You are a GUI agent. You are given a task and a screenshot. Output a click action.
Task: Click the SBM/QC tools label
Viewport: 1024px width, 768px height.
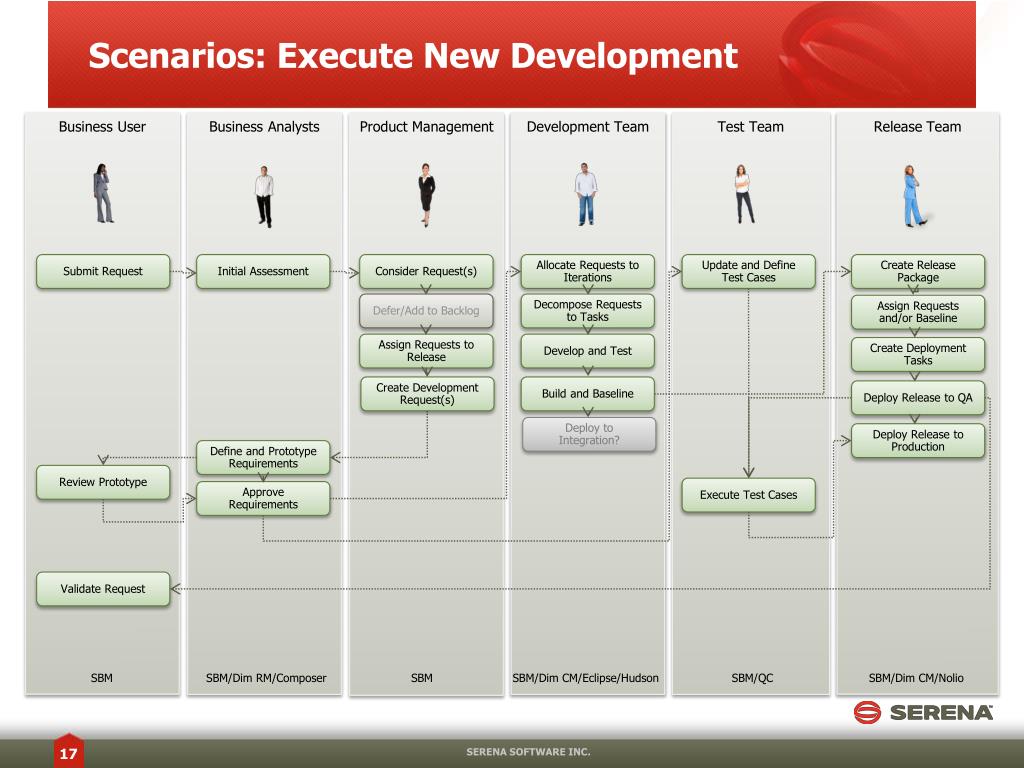[x=752, y=678]
